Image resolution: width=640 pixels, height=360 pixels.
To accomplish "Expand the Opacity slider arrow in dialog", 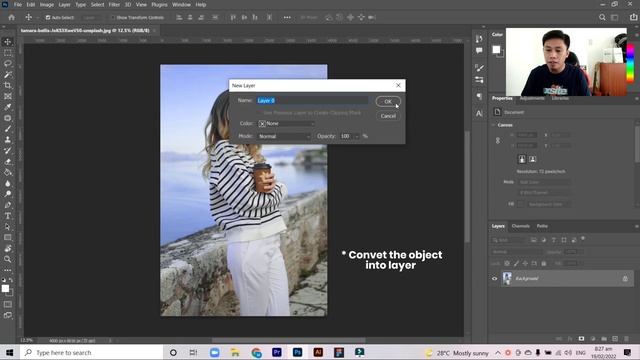I will [357, 136].
